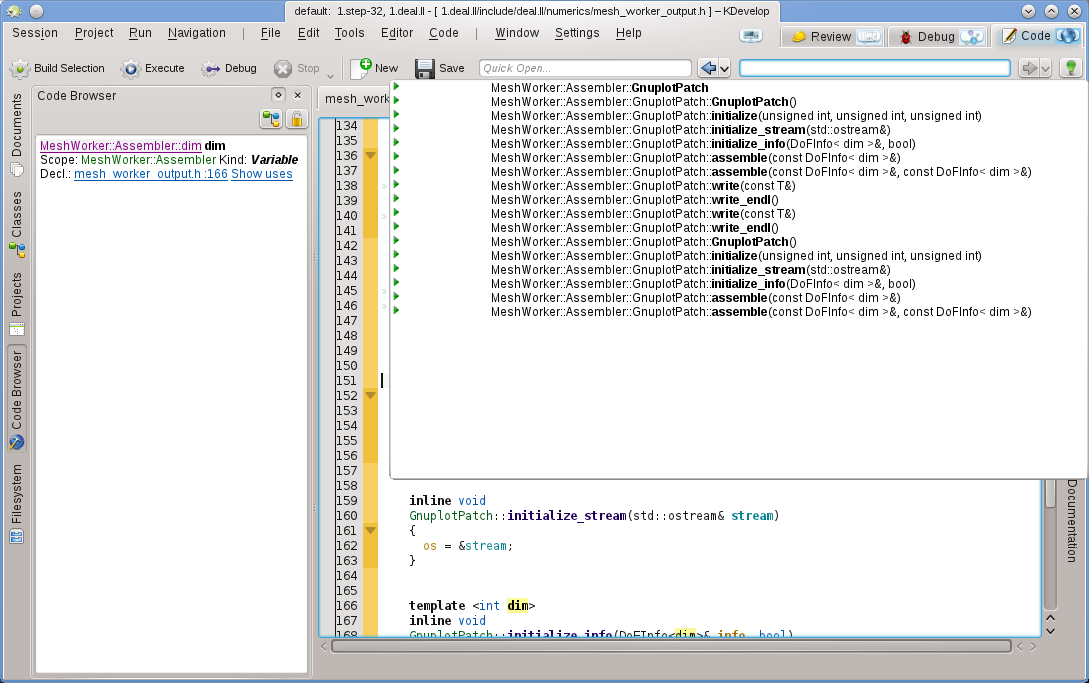This screenshot has height=683, width=1089.
Task: Click the 'os = &stream;' code line
Action: pyautogui.click(x=467, y=545)
